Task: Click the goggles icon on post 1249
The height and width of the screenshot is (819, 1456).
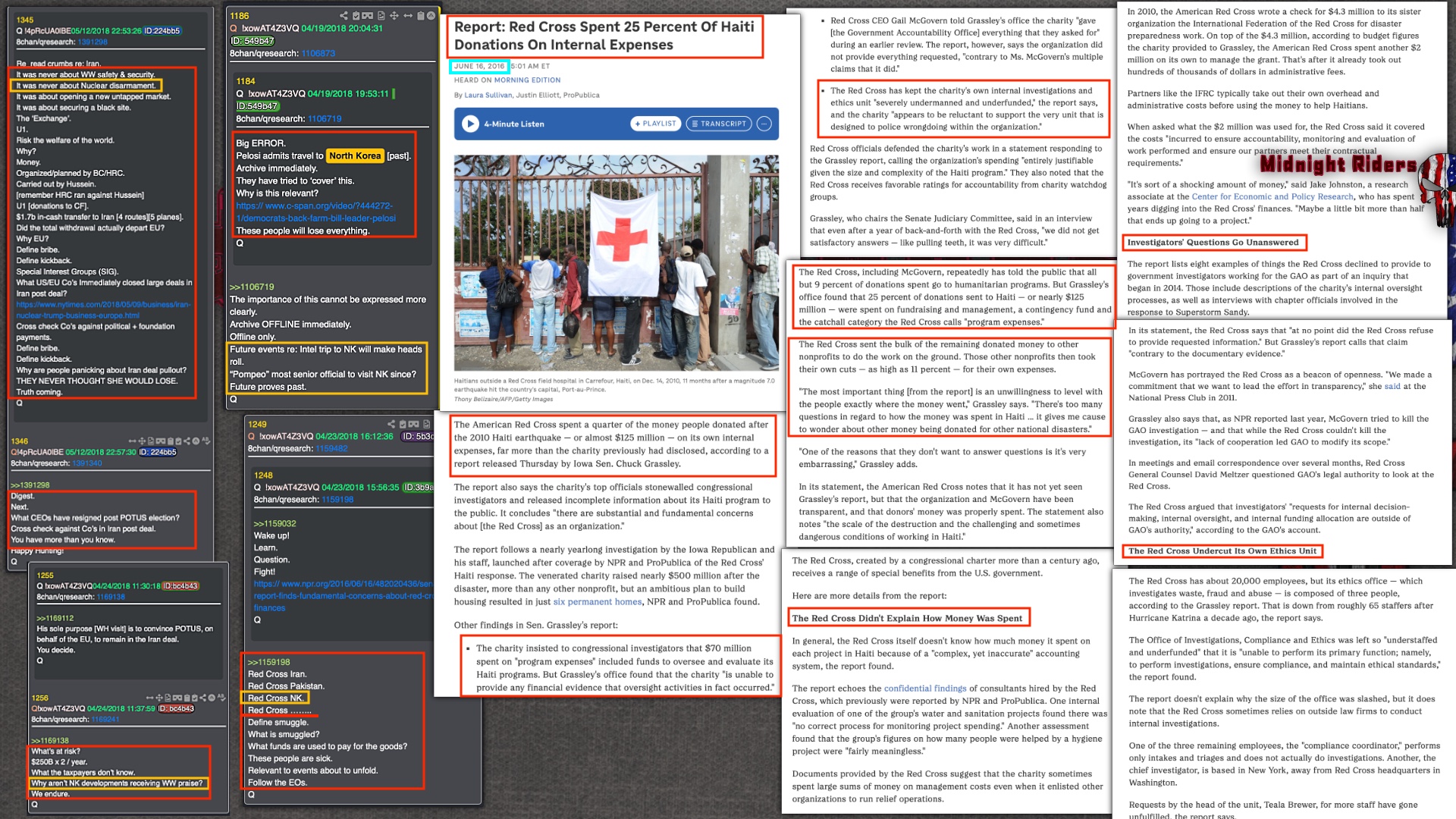Action: [x=413, y=424]
